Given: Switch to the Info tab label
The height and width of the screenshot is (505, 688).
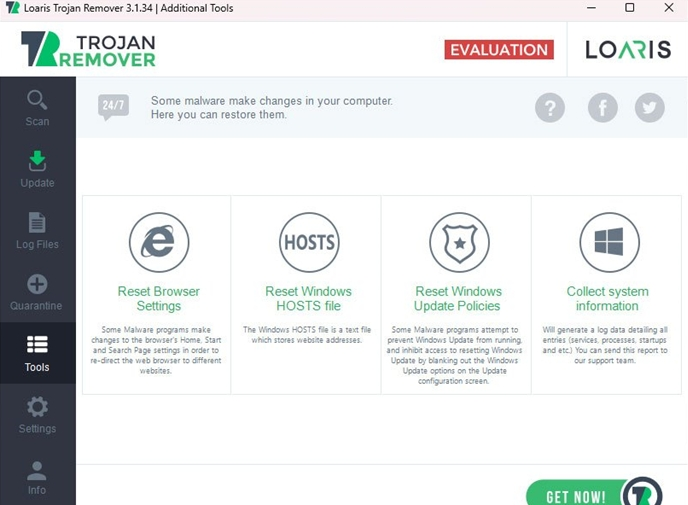Looking at the screenshot, I should [x=37, y=490].
